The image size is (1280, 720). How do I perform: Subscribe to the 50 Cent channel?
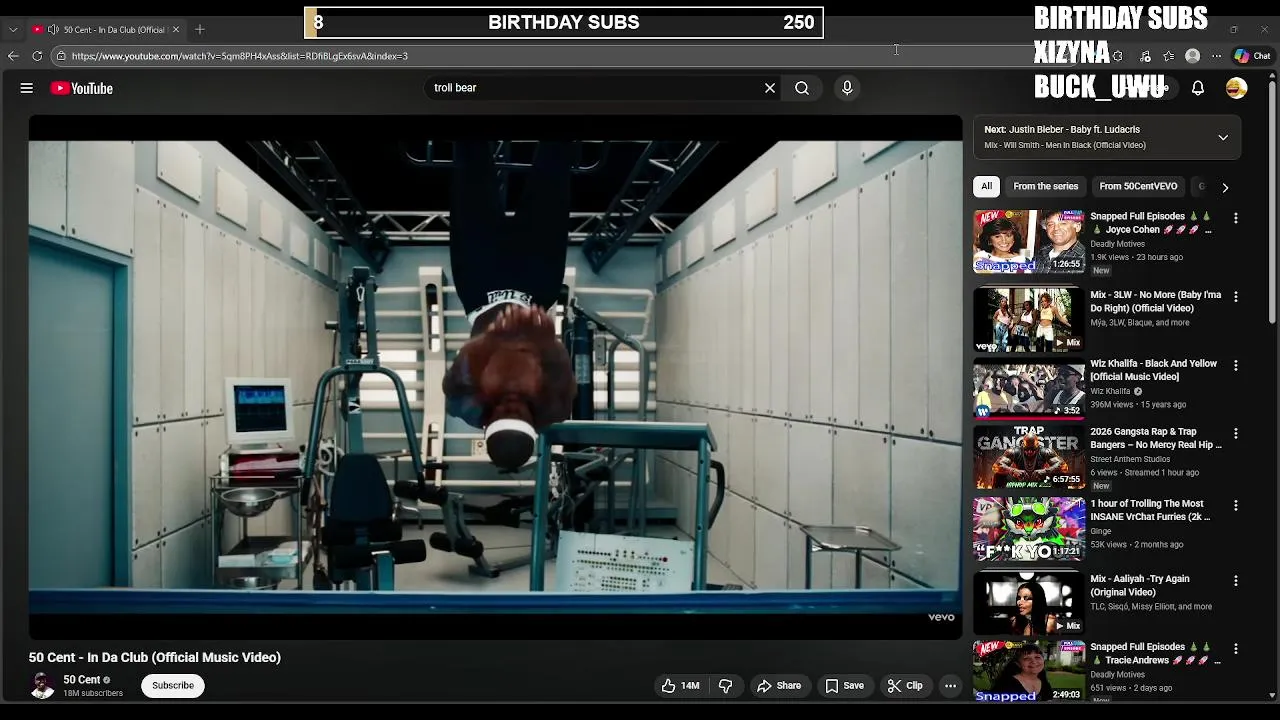[173, 685]
